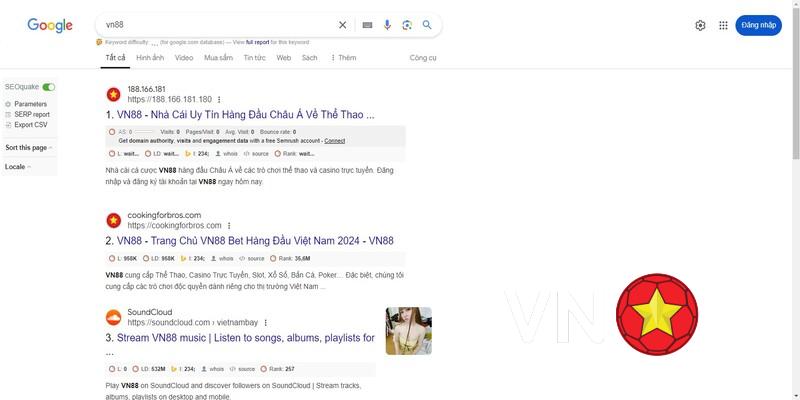
Task: Click into the vn88 search field
Action: click(217, 25)
